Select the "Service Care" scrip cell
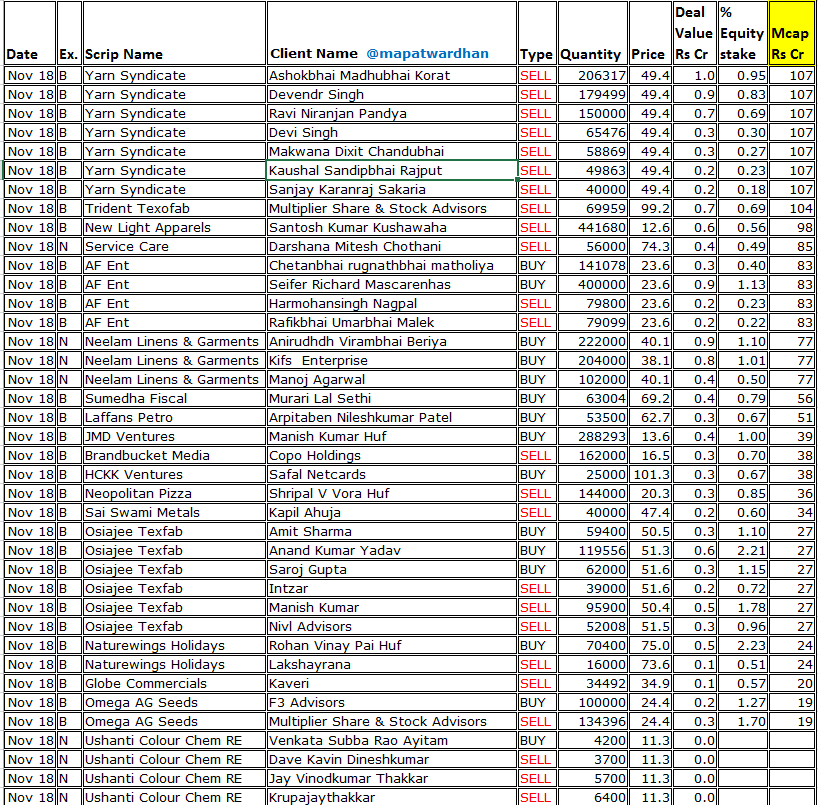818x805 pixels. point(174,246)
